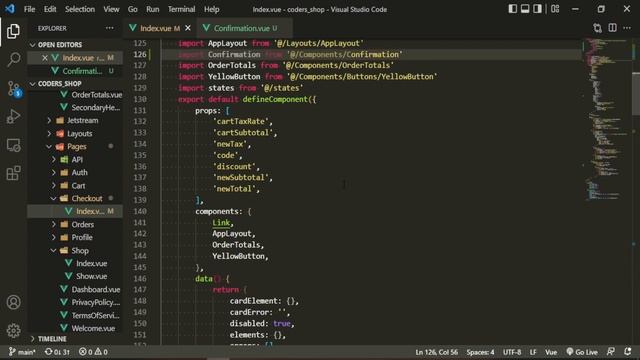Switch to the Index.vue tab
640x360 pixels.
160,28
